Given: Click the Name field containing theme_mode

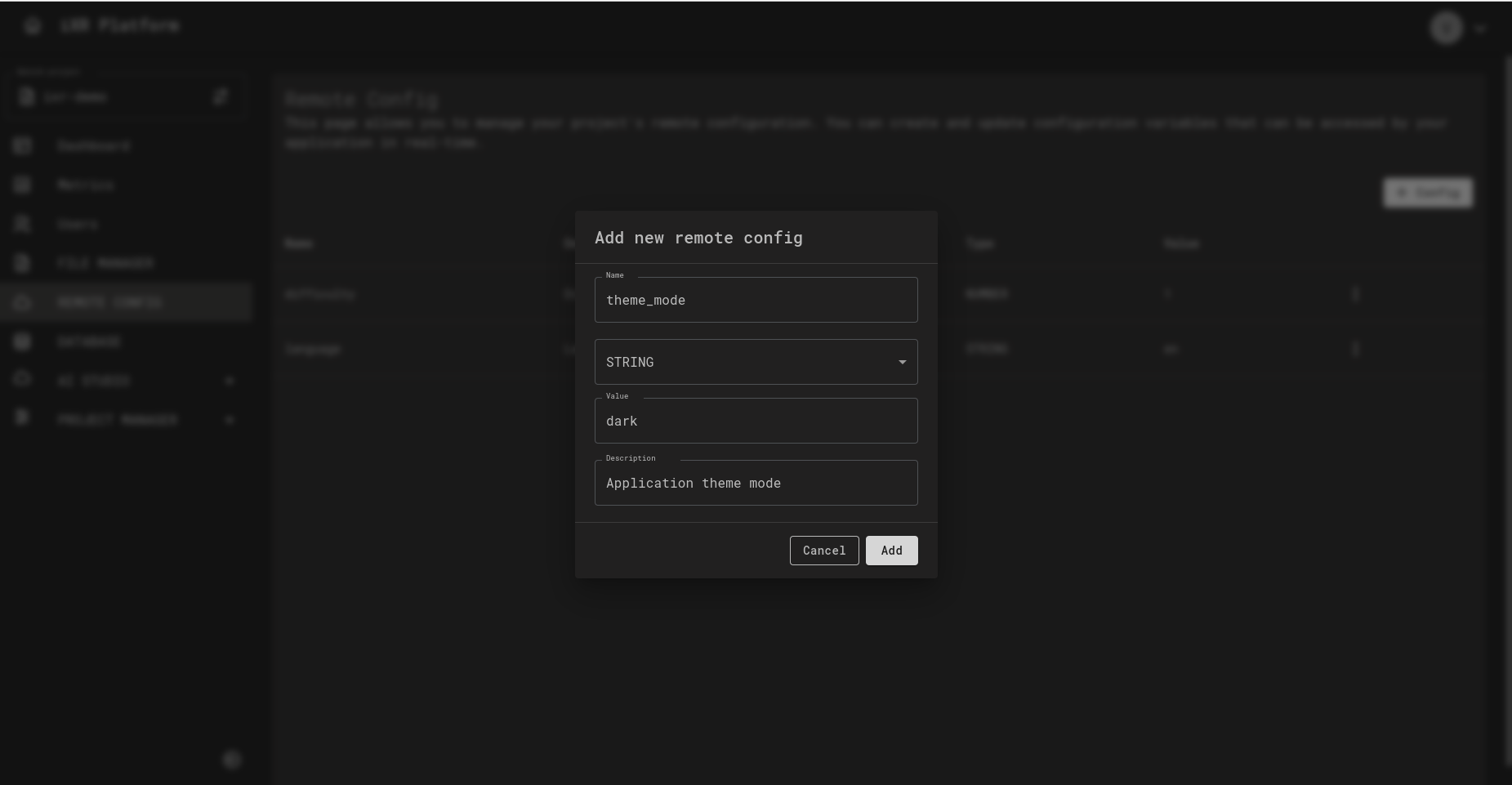Looking at the screenshot, I should pyautogui.click(x=755, y=300).
